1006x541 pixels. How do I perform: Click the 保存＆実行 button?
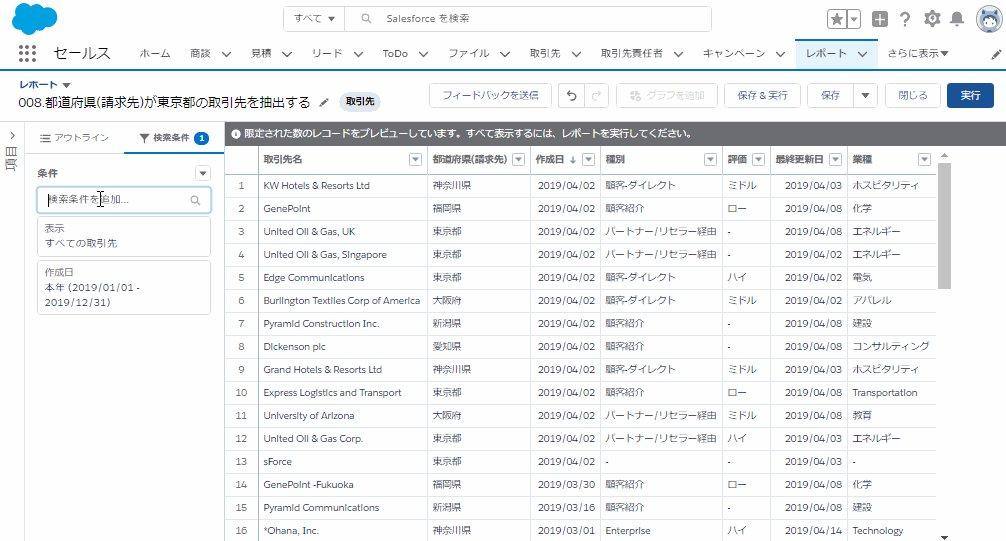(762, 96)
